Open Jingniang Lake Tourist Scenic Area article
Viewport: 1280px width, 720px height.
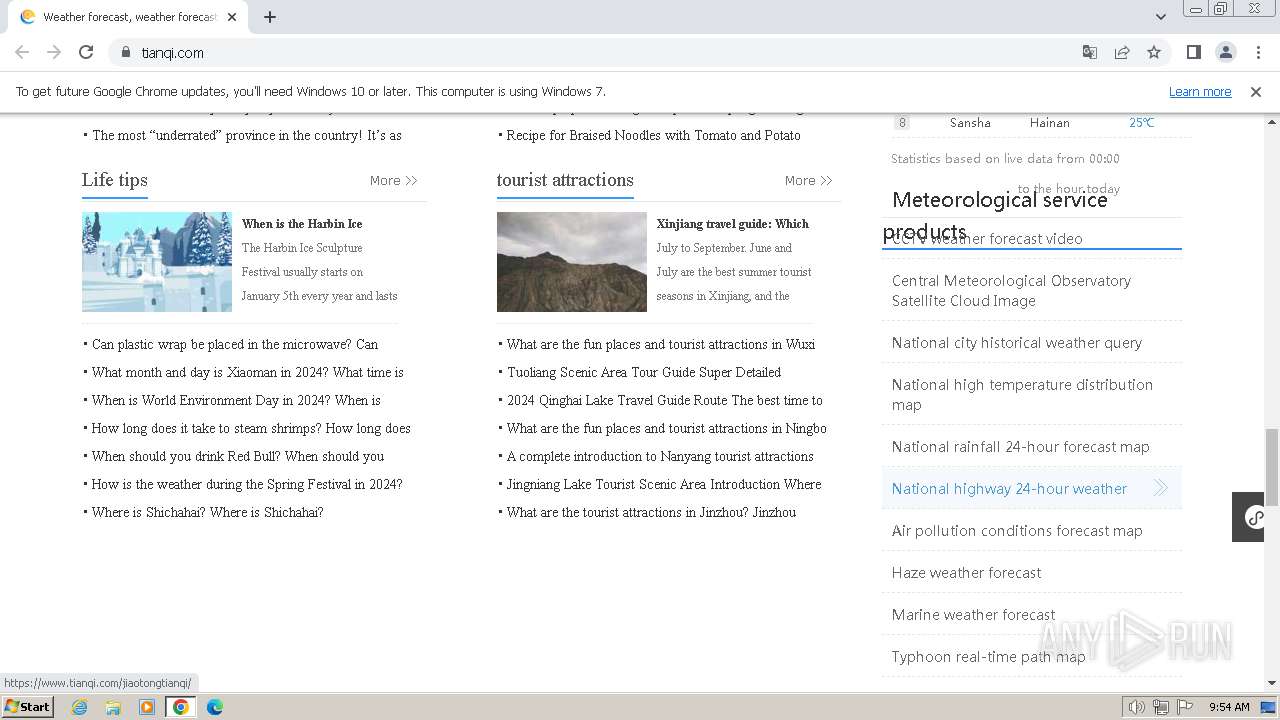pyautogui.click(x=664, y=484)
